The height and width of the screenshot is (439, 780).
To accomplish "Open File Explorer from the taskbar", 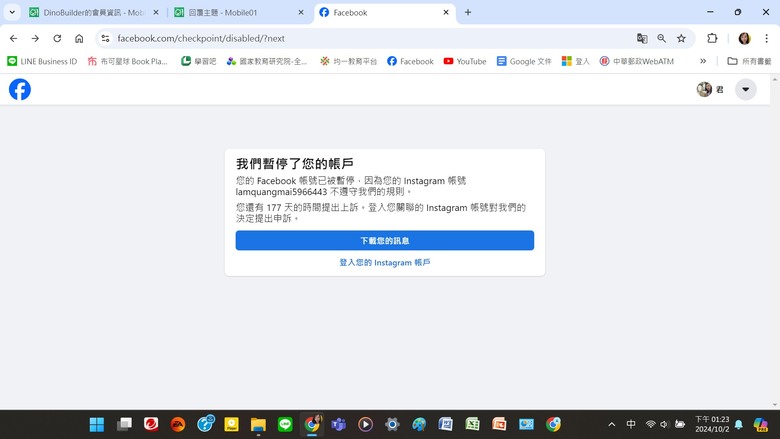I will (258, 424).
